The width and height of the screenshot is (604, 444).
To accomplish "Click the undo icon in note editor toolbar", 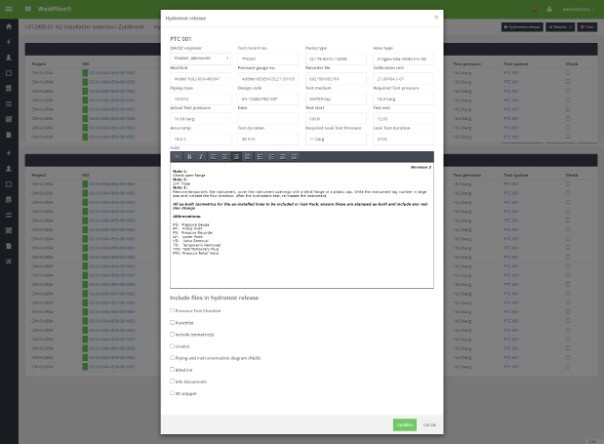I will pos(177,156).
